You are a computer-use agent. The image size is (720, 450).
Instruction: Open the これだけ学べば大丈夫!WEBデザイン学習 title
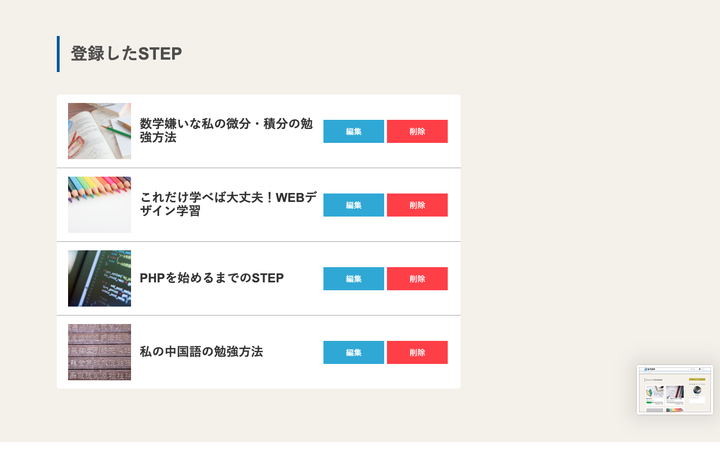click(x=228, y=204)
